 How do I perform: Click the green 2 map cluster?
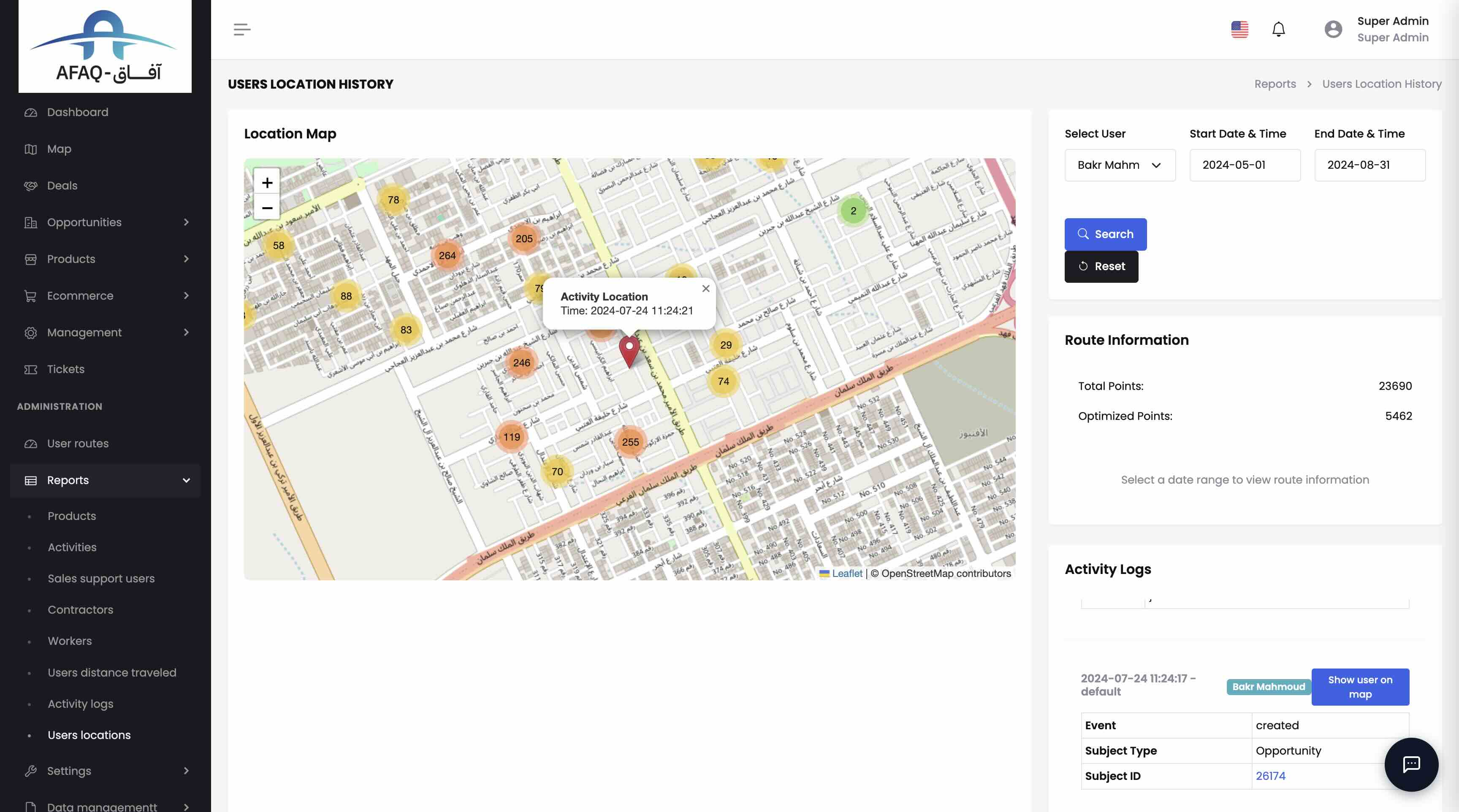pos(853,211)
